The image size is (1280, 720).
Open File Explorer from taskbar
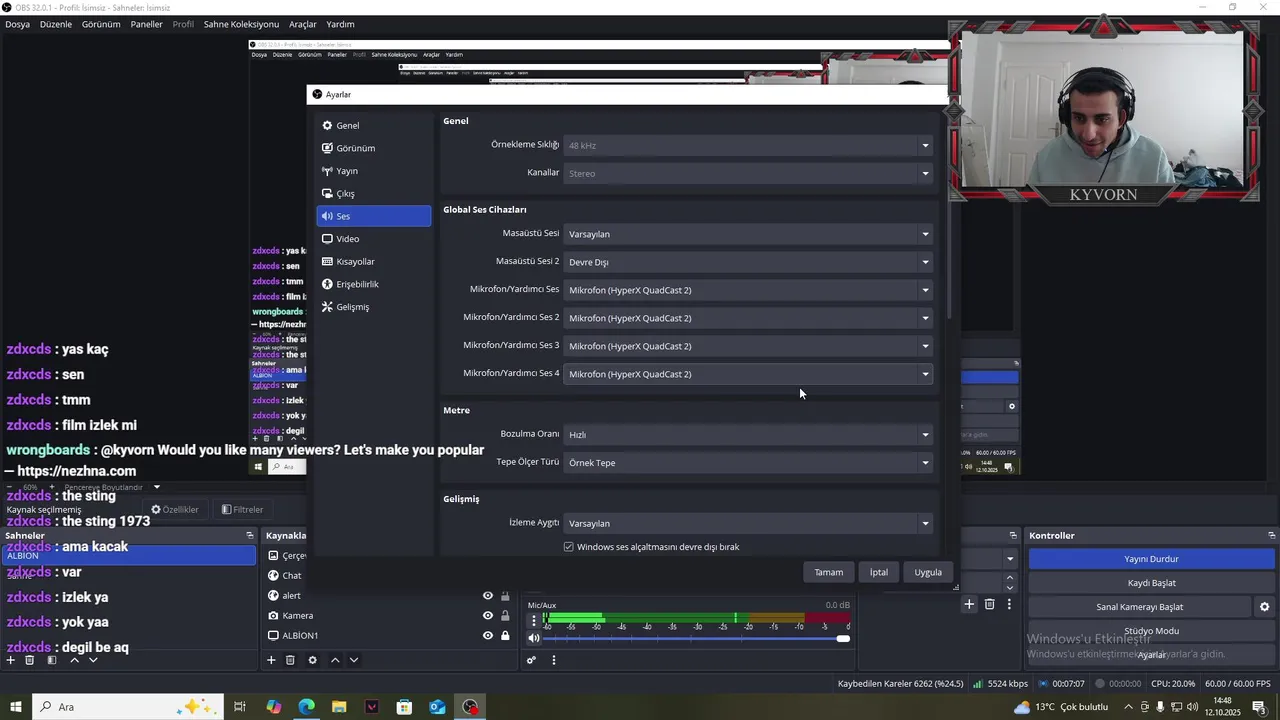339,707
